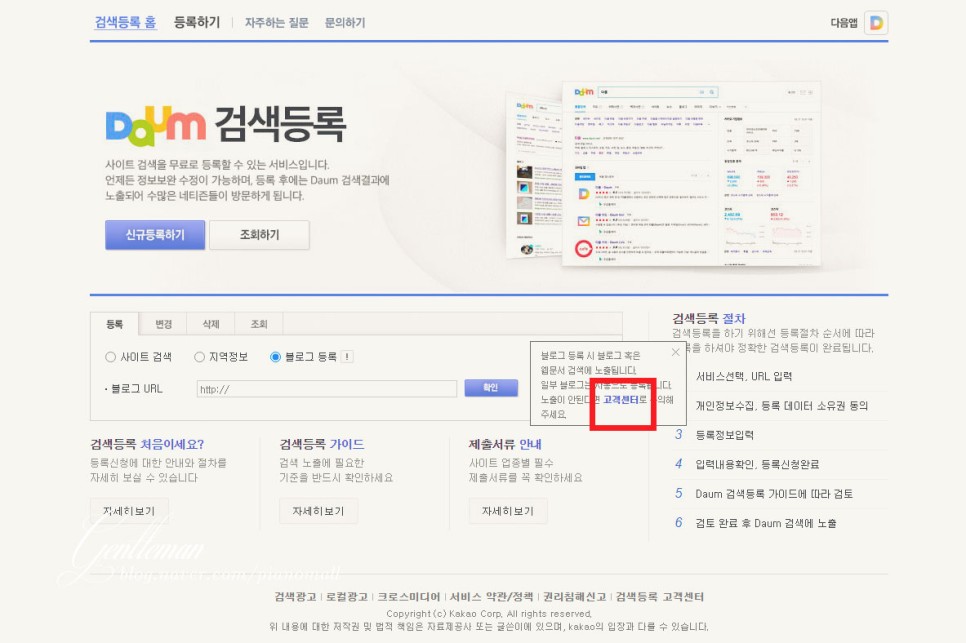Screen dimensions: 966x643
Task: Click 자세히보기 under 검색등록 가이드
Action: pyautogui.click(x=318, y=511)
